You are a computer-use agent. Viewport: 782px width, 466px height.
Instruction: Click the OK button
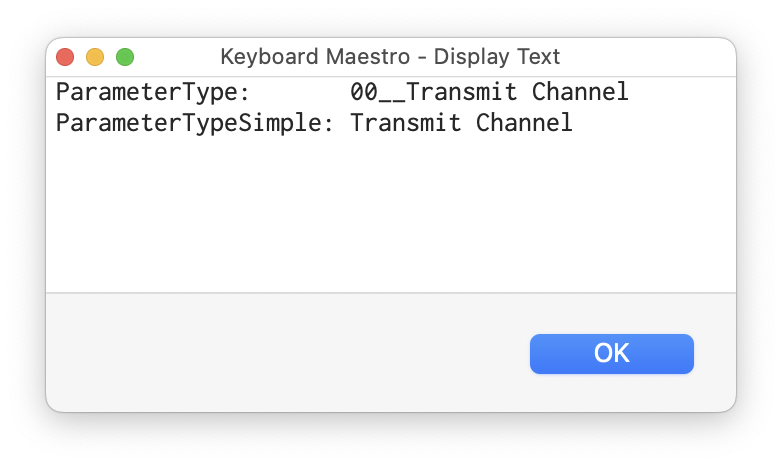(x=611, y=353)
